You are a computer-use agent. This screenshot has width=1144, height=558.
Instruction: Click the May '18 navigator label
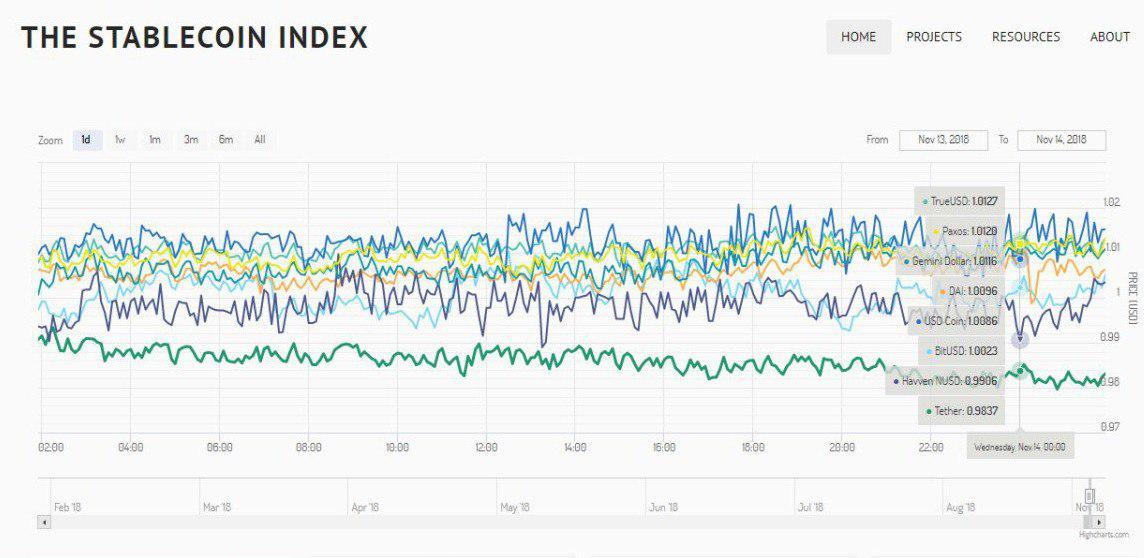pyautogui.click(x=515, y=507)
